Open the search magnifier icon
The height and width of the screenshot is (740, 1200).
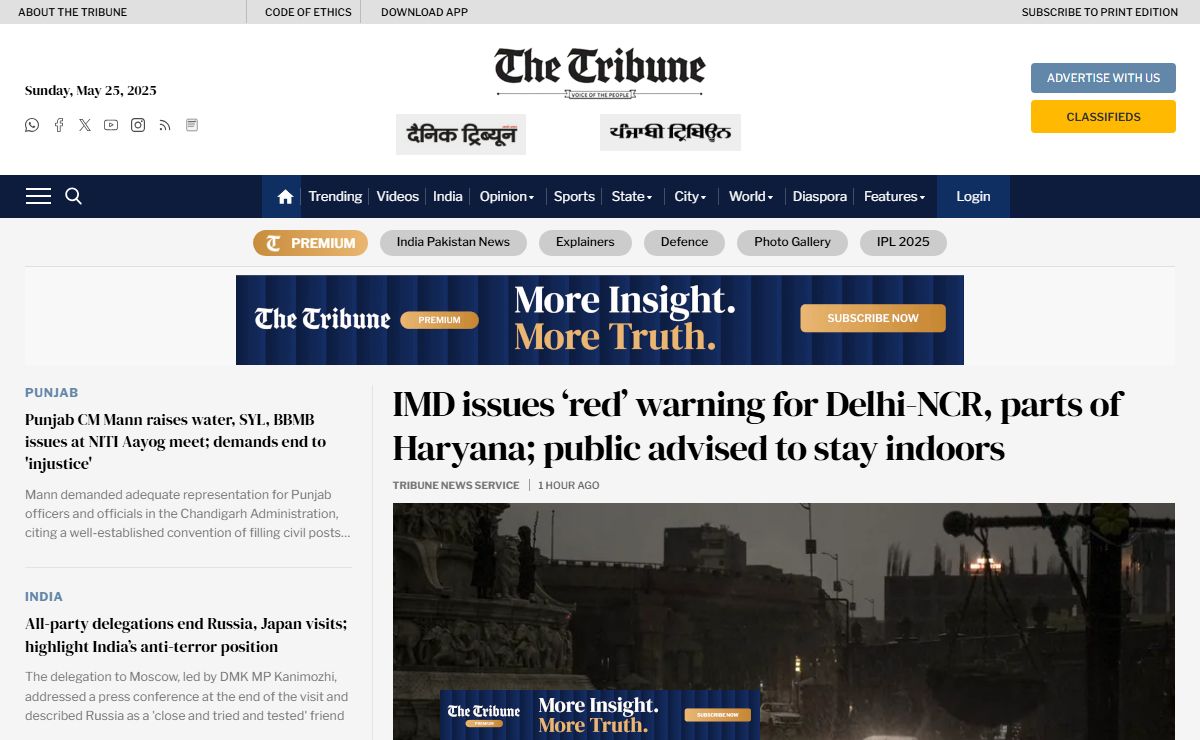point(73,196)
